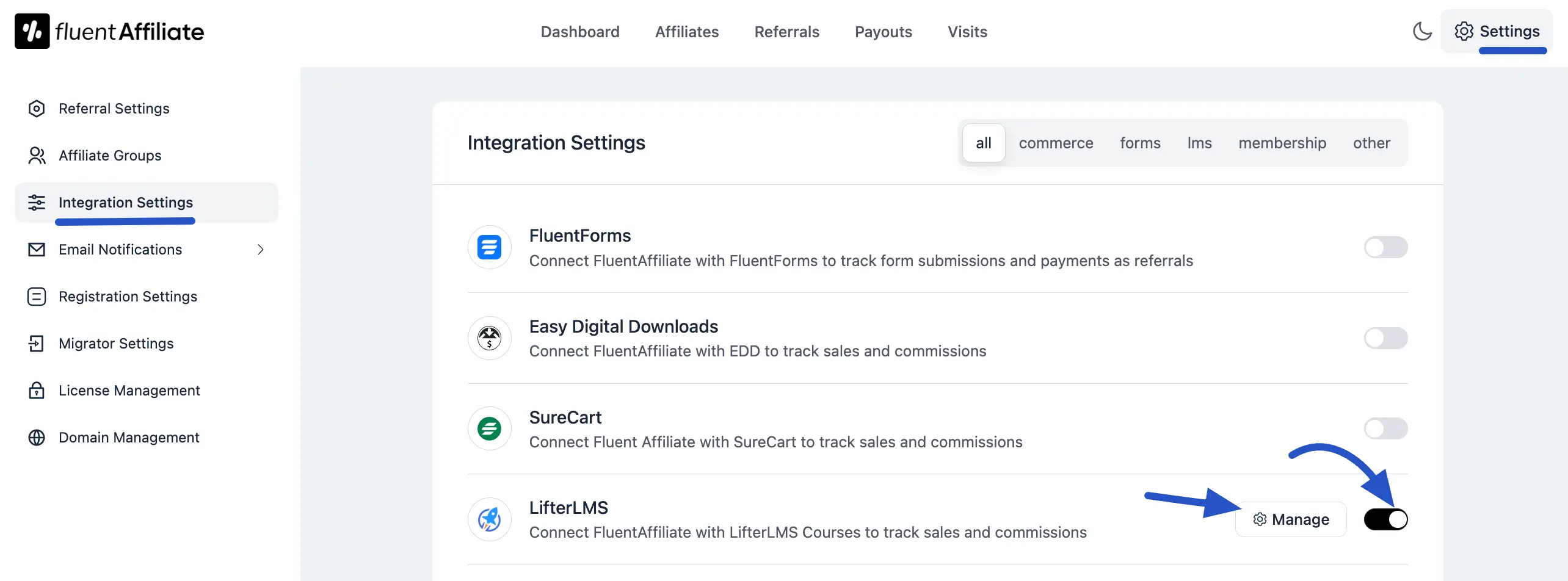The image size is (1568, 581).
Task: Click the Domain Management globe icon
Action: pyautogui.click(x=37, y=437)
